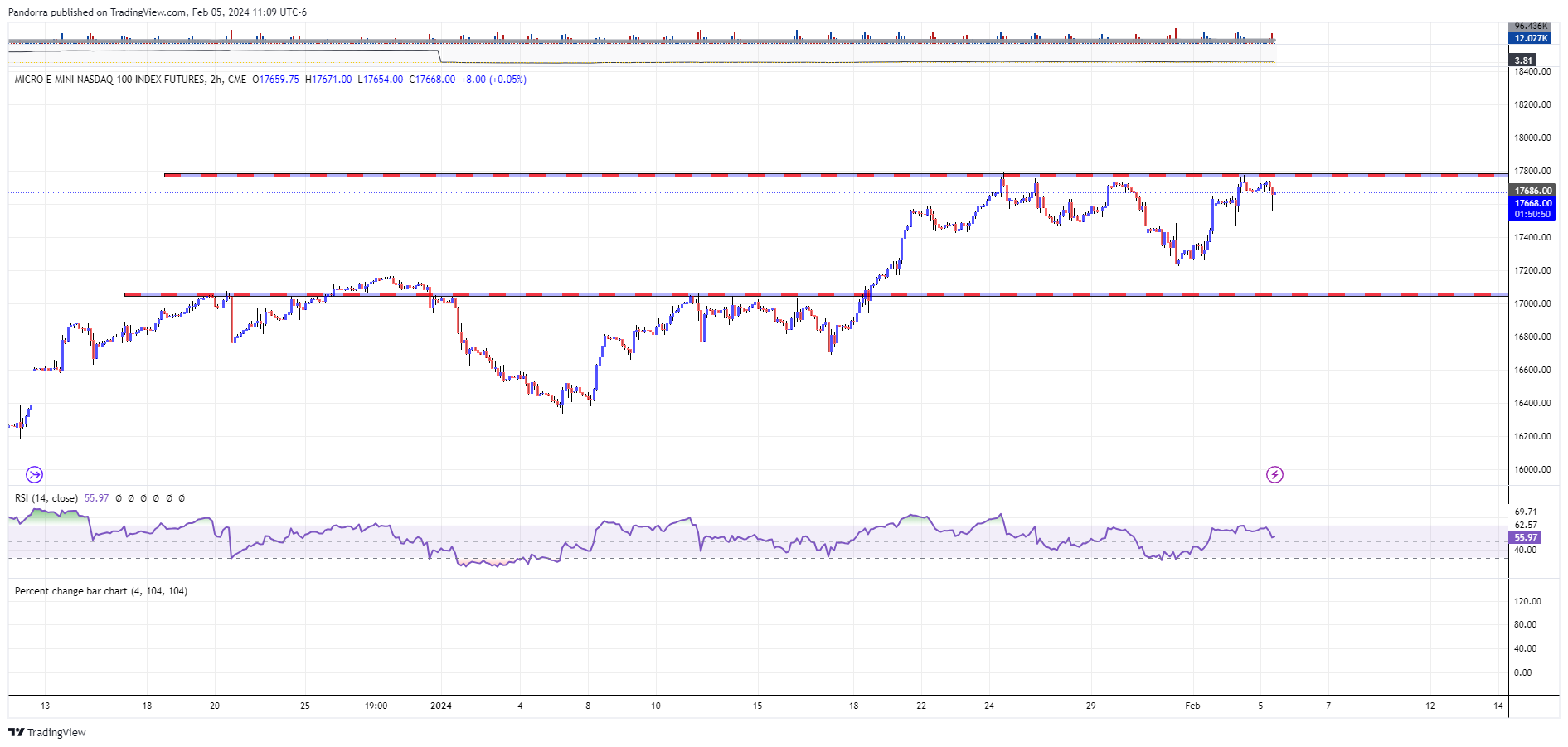
Task: Click the 16600.00 price axis tick
Action: [1532, 370]
